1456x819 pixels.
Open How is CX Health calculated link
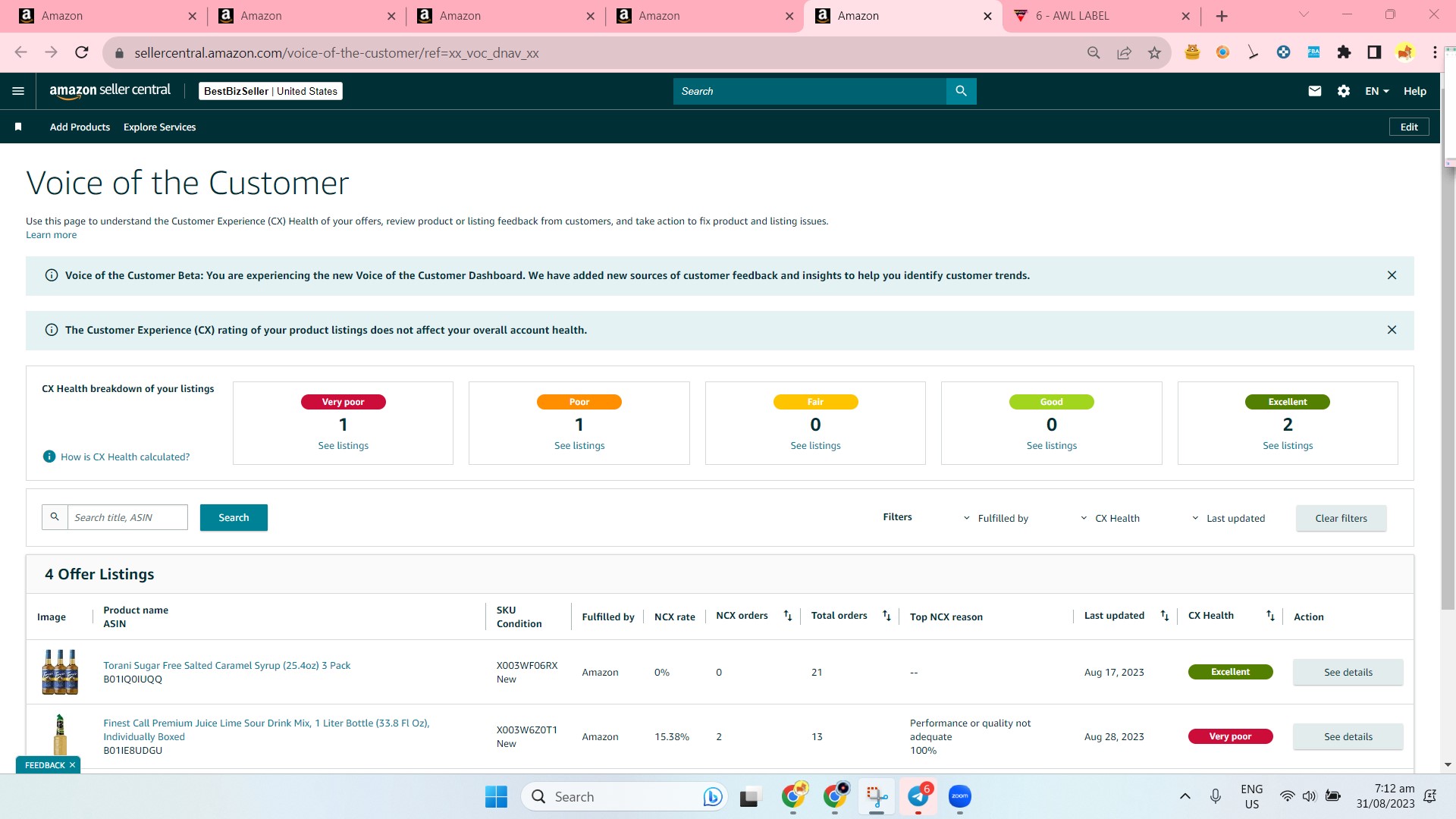(x=125, y=457)
